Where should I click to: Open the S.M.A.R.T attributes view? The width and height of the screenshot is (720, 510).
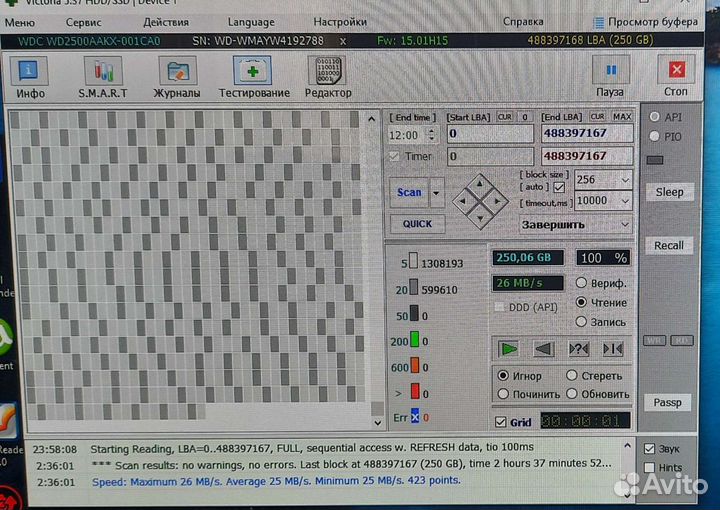pyautogui.click(x=103, y=73)
